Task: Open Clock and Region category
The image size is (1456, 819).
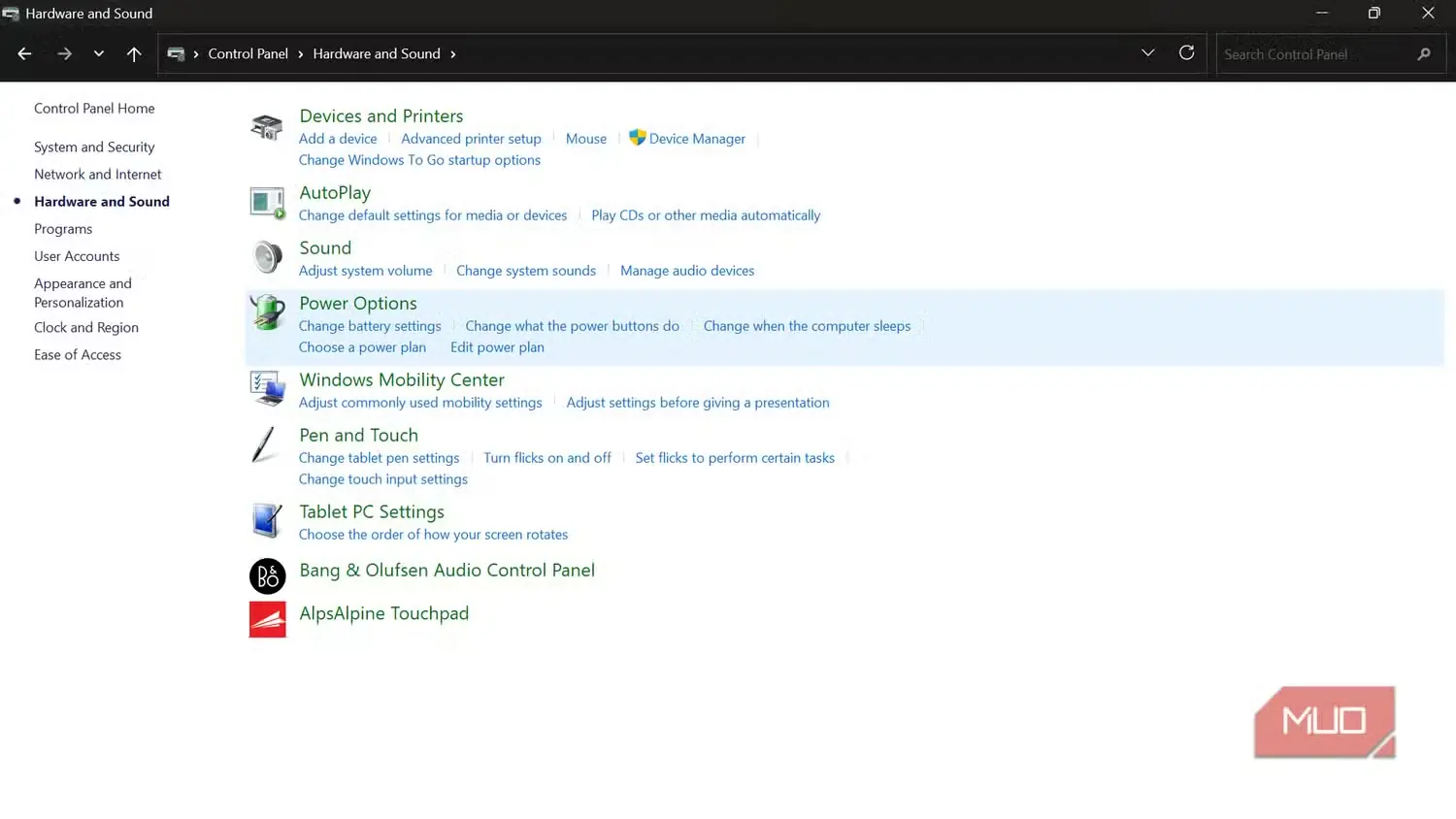Action: (86, 328)
